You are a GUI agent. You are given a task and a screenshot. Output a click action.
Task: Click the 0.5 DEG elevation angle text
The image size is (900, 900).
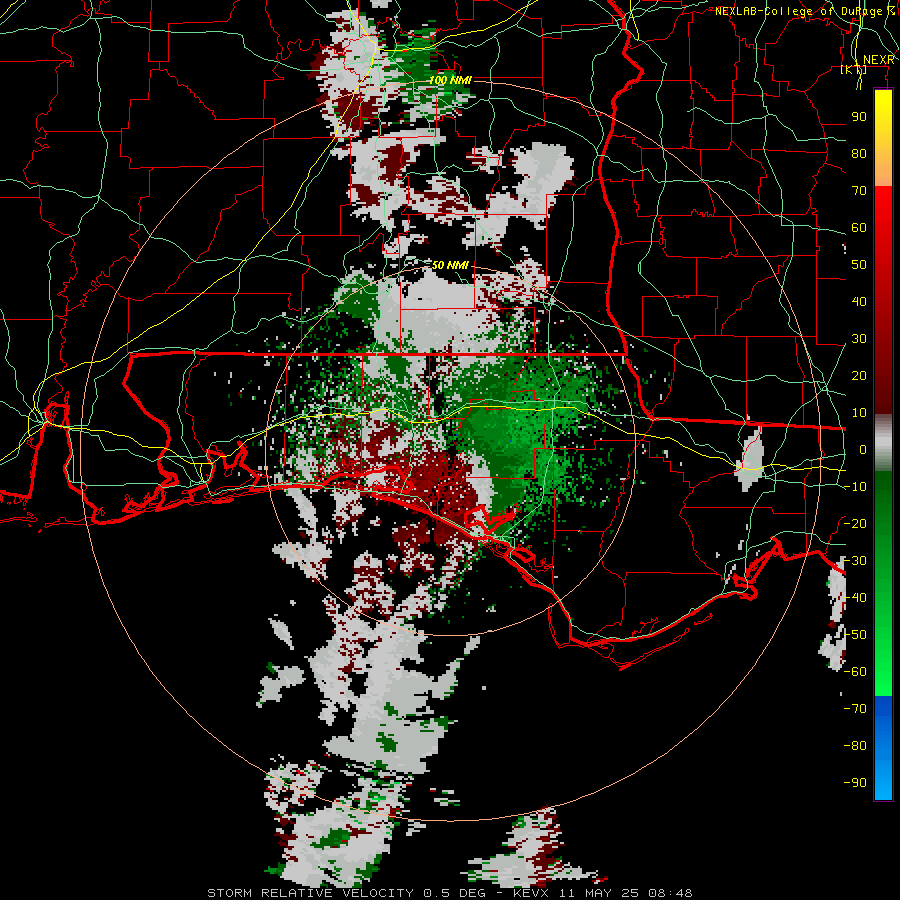pos(454,893)
